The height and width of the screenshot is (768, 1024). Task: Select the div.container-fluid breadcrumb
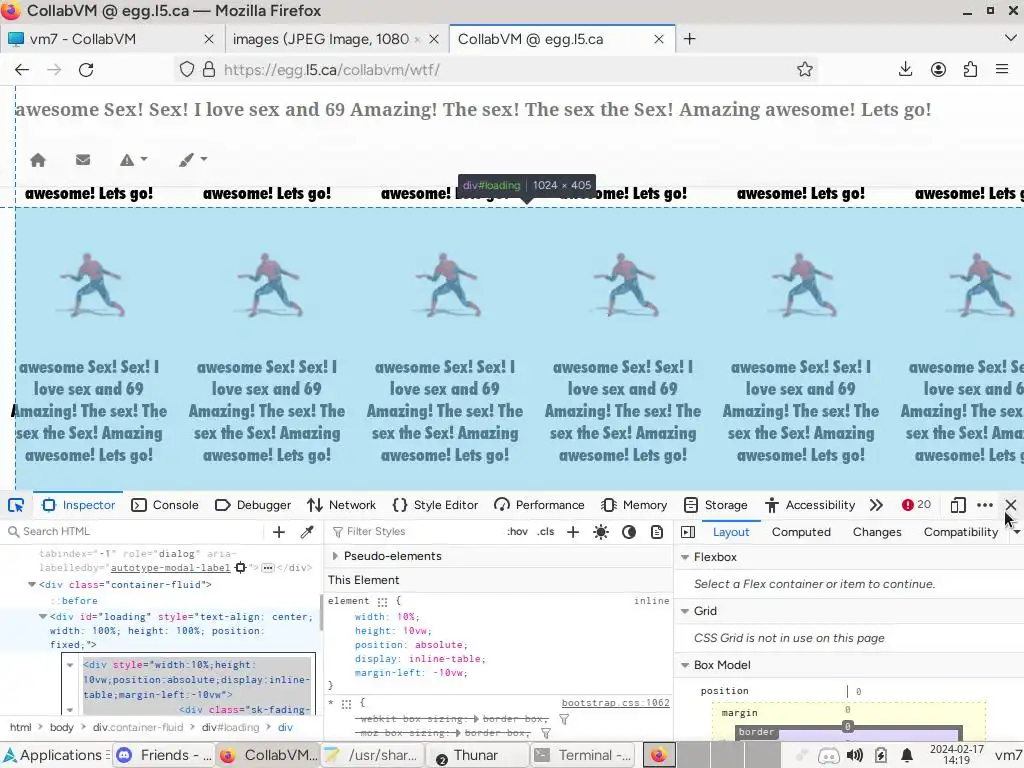138,728
